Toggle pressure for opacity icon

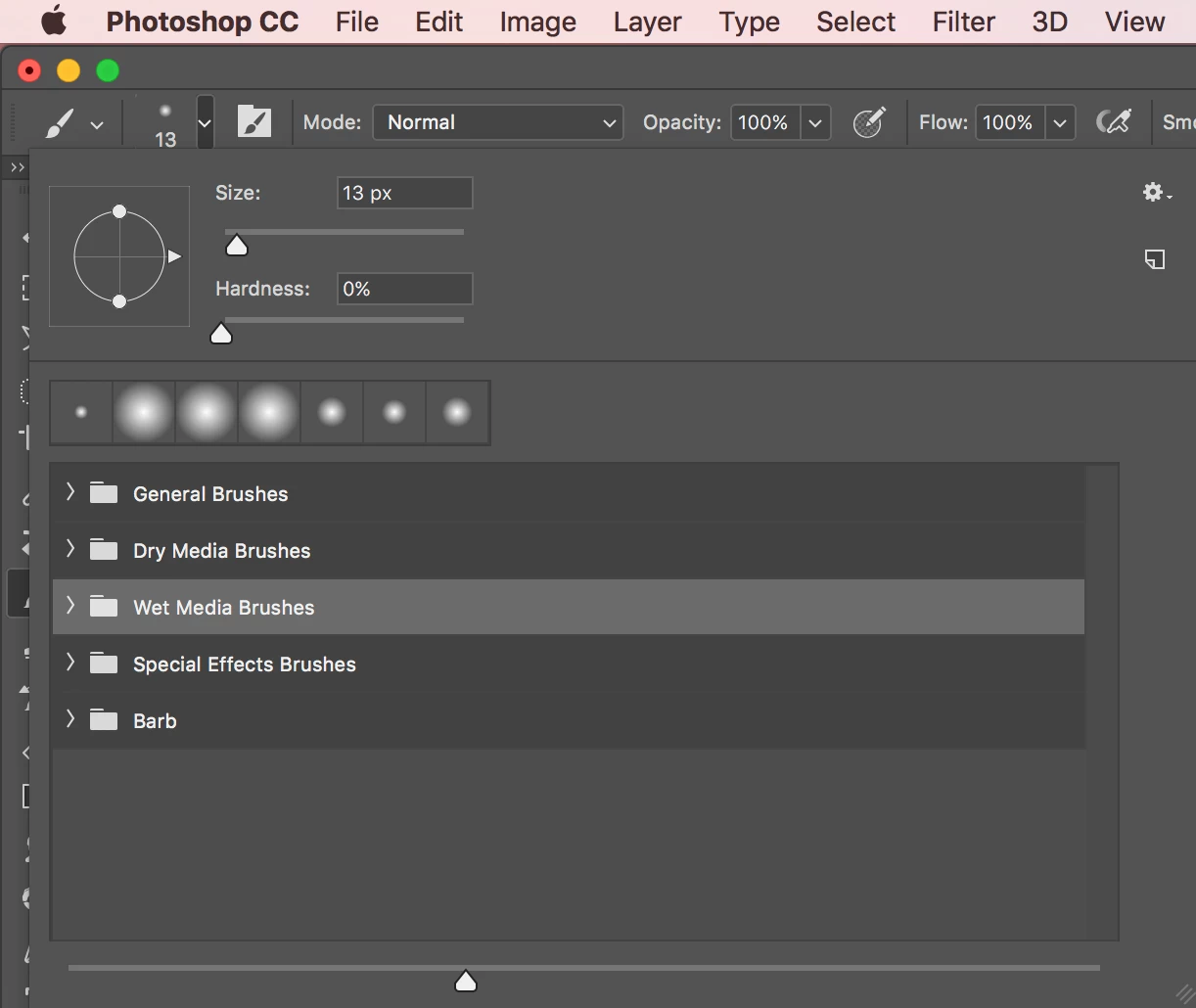[x=869, y=122]
